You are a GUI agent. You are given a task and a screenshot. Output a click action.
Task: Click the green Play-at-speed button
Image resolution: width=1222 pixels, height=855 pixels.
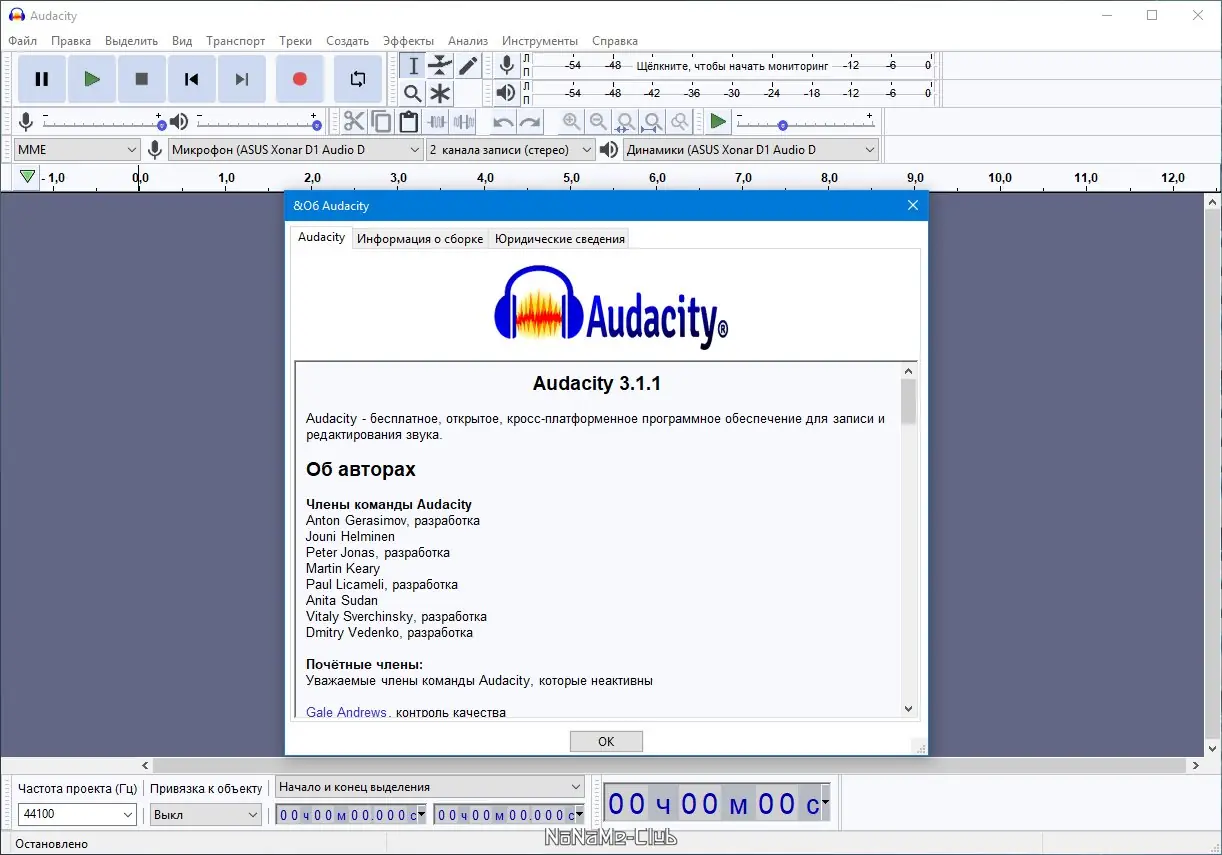coord(718,122)
